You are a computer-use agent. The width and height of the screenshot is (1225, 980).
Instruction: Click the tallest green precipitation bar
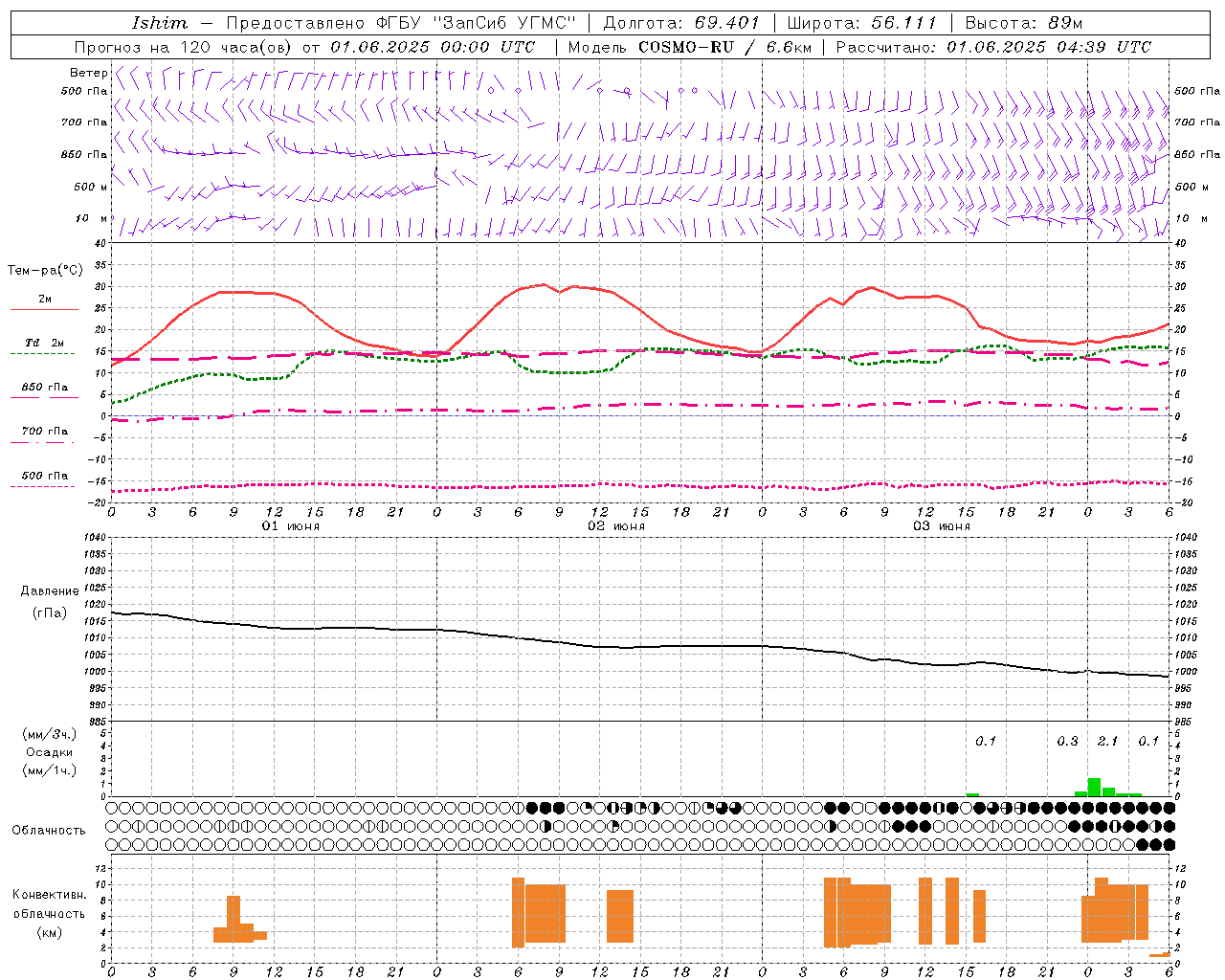[x=1094, y=788]
